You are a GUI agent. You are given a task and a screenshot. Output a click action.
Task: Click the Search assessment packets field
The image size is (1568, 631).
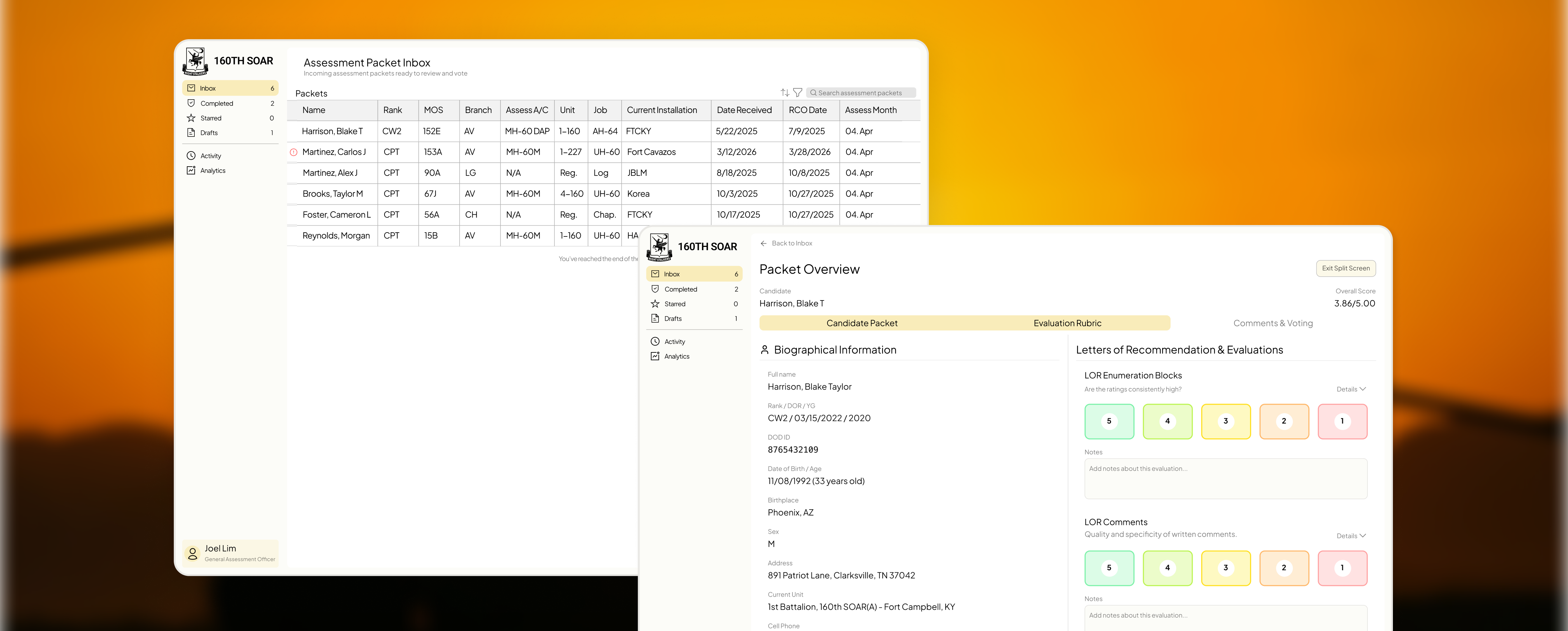coord(861,93)
